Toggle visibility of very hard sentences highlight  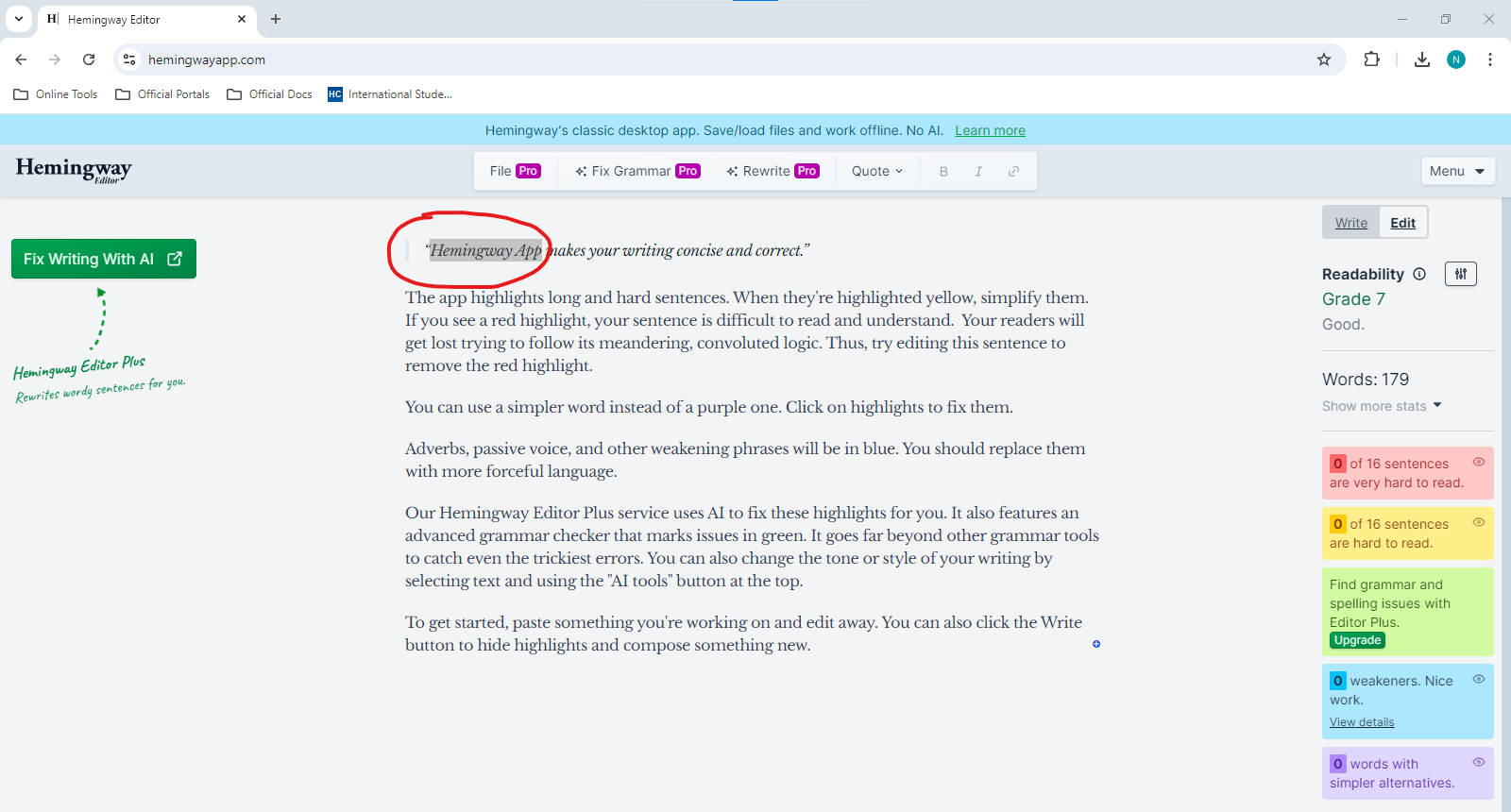pyautogui.click(x=1479, y=462)
